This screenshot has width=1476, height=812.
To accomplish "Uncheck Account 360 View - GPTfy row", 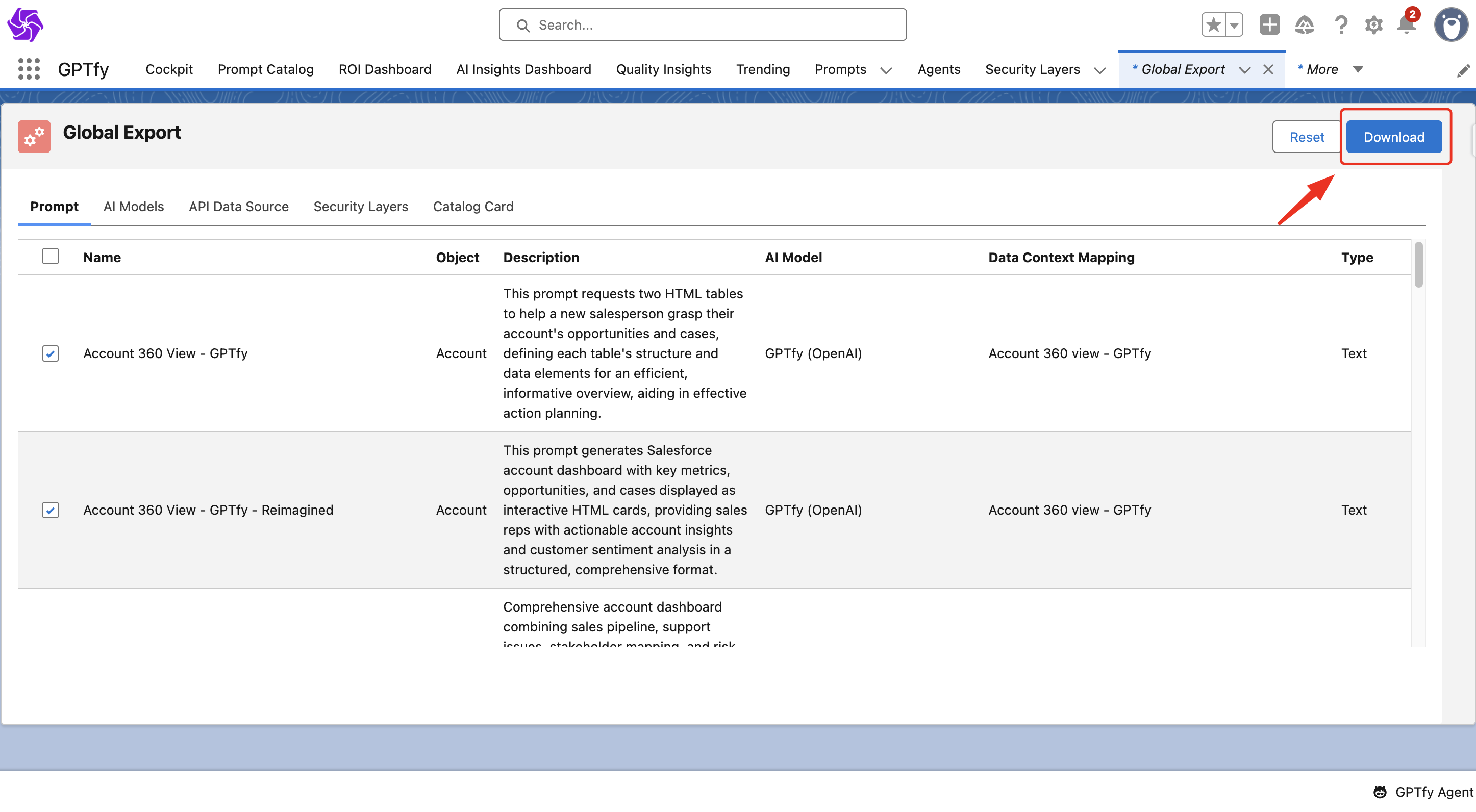I will [51, 353].
